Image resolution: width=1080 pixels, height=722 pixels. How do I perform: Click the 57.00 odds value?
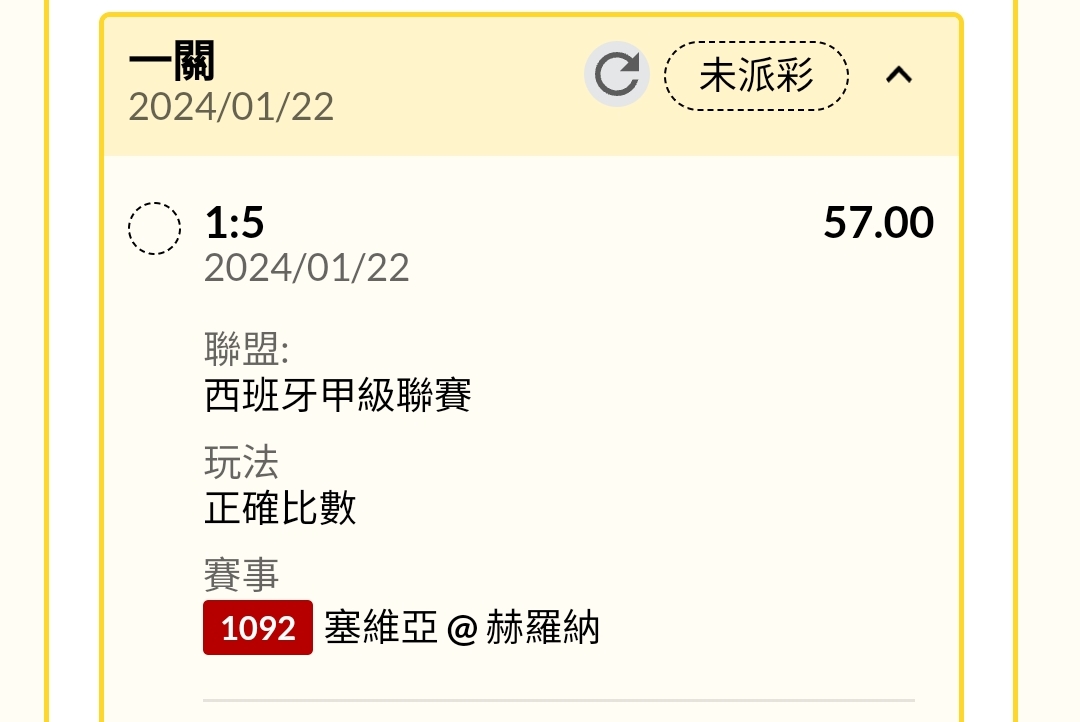tap(878, 223)
